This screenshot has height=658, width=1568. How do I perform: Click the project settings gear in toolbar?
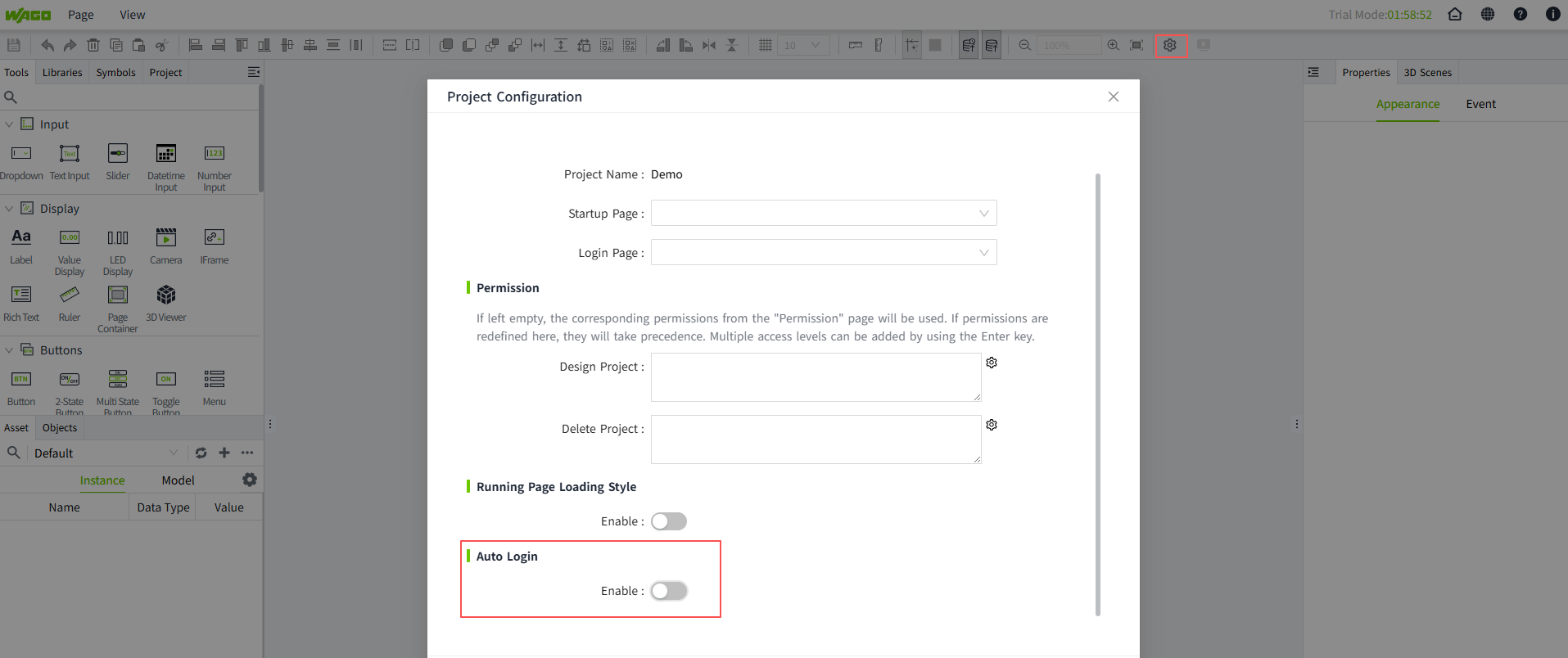click(1170, 45)
